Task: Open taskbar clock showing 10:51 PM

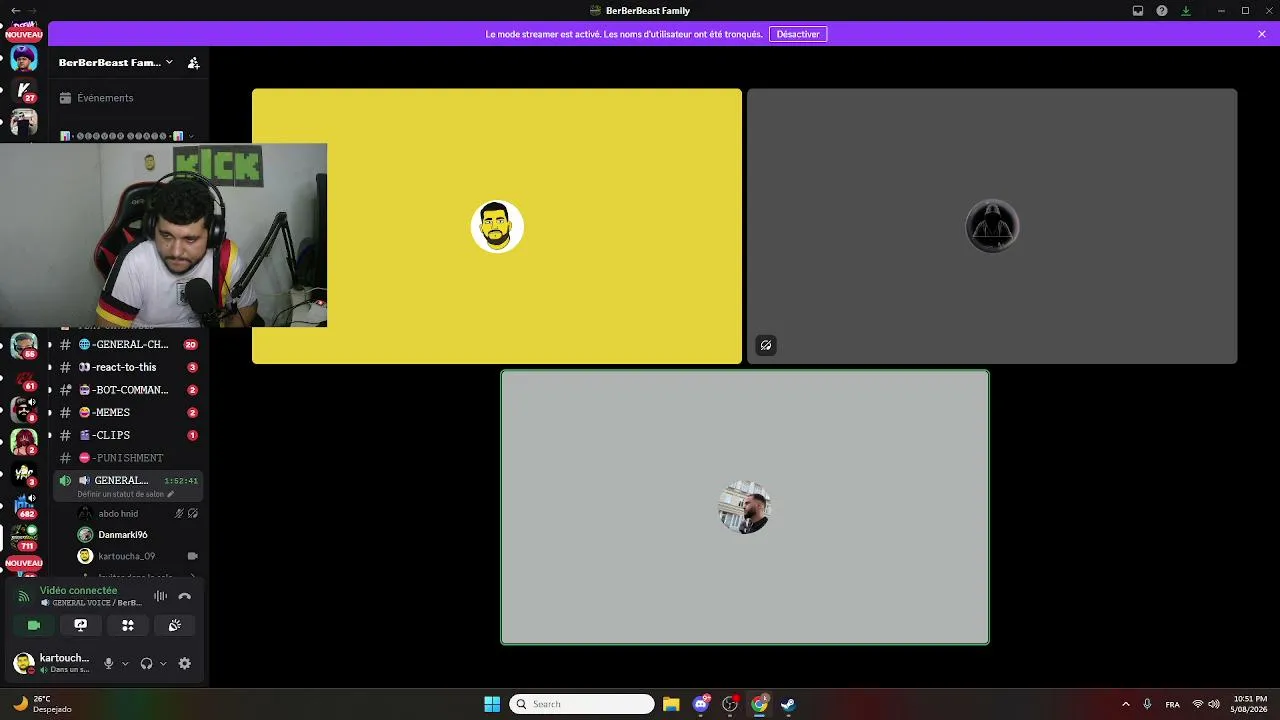Action: (x=1250, y=704)
